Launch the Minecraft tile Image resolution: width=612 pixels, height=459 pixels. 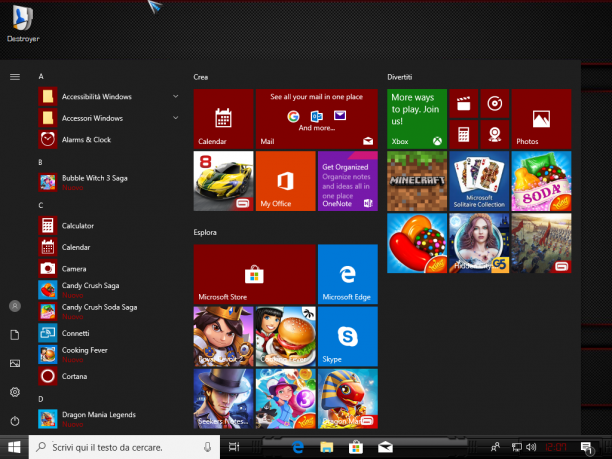pos(417,181)
